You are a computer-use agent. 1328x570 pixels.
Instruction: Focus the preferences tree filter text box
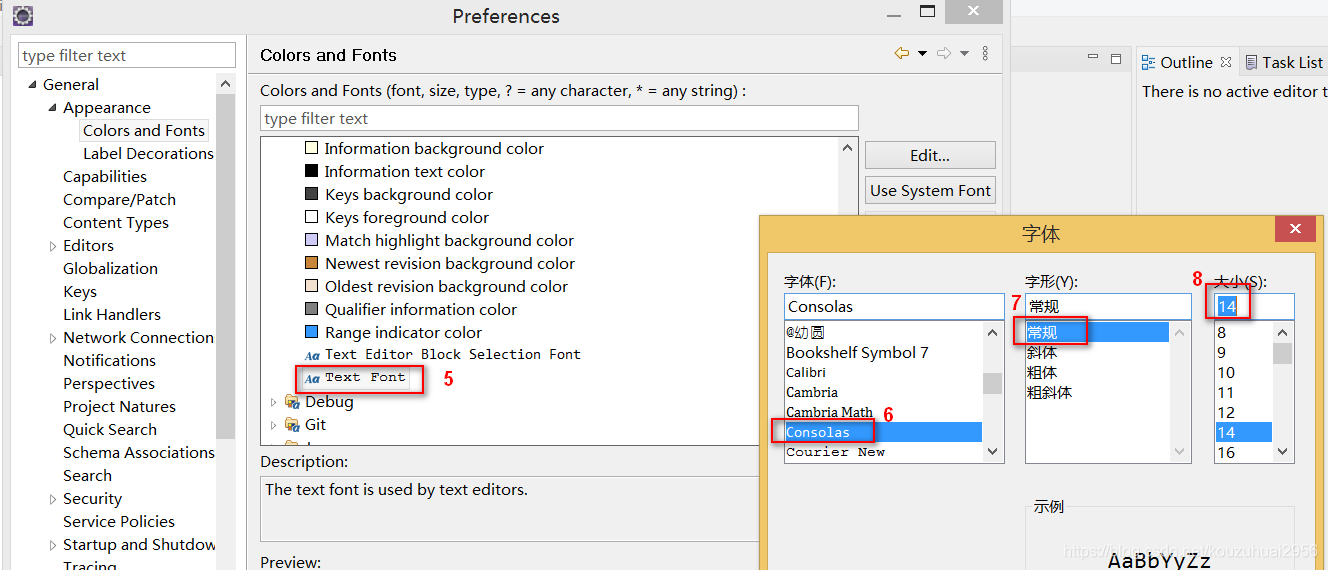pos(127,55)
